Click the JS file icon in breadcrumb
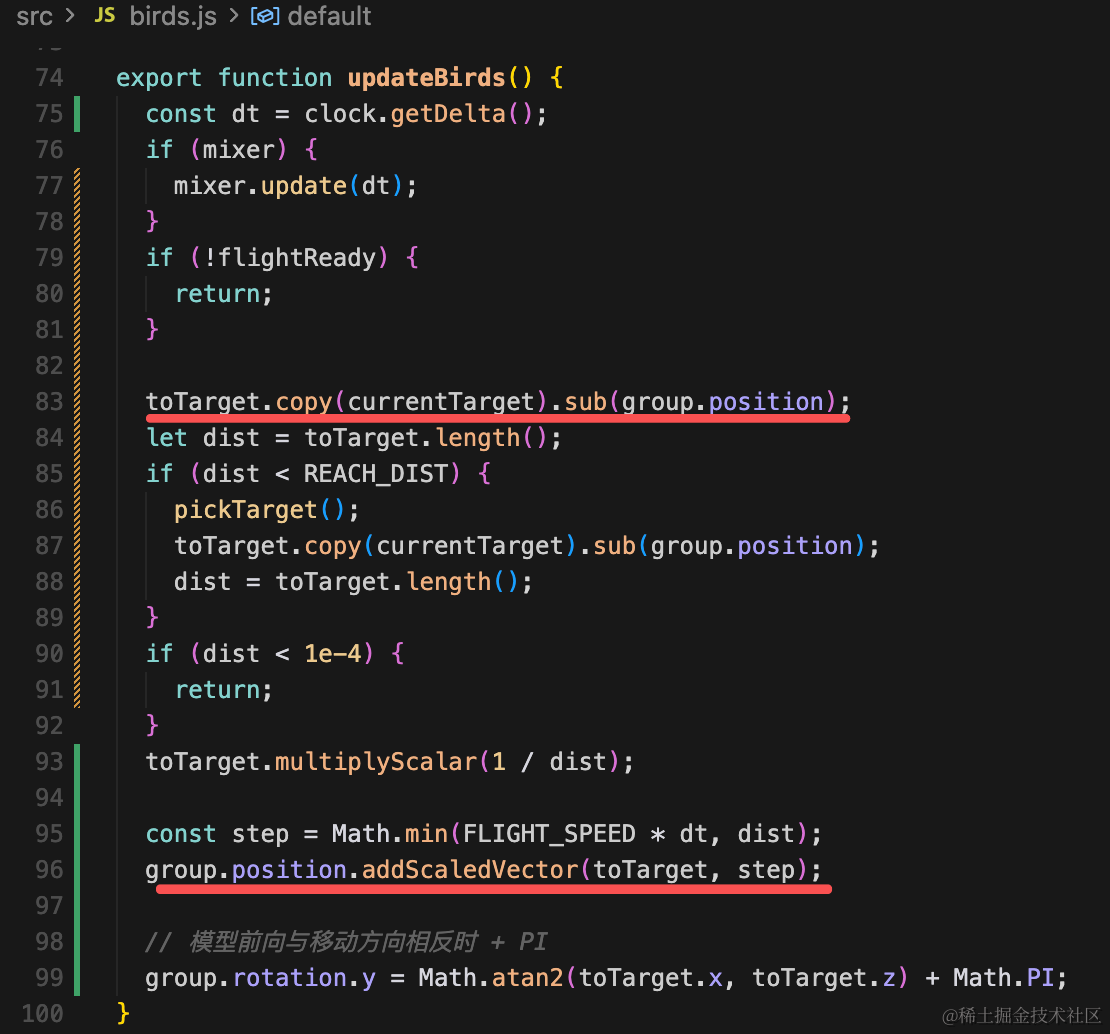The width and height of the screenshot is (1110, 1034). tap(105, 16)
